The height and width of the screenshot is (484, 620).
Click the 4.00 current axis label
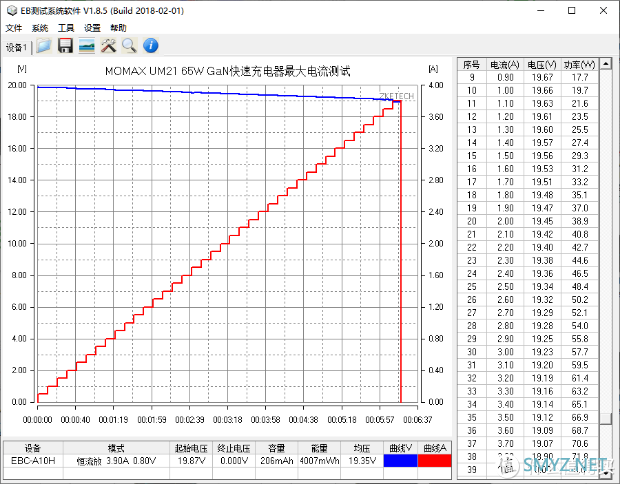click(x=436, y=85)
